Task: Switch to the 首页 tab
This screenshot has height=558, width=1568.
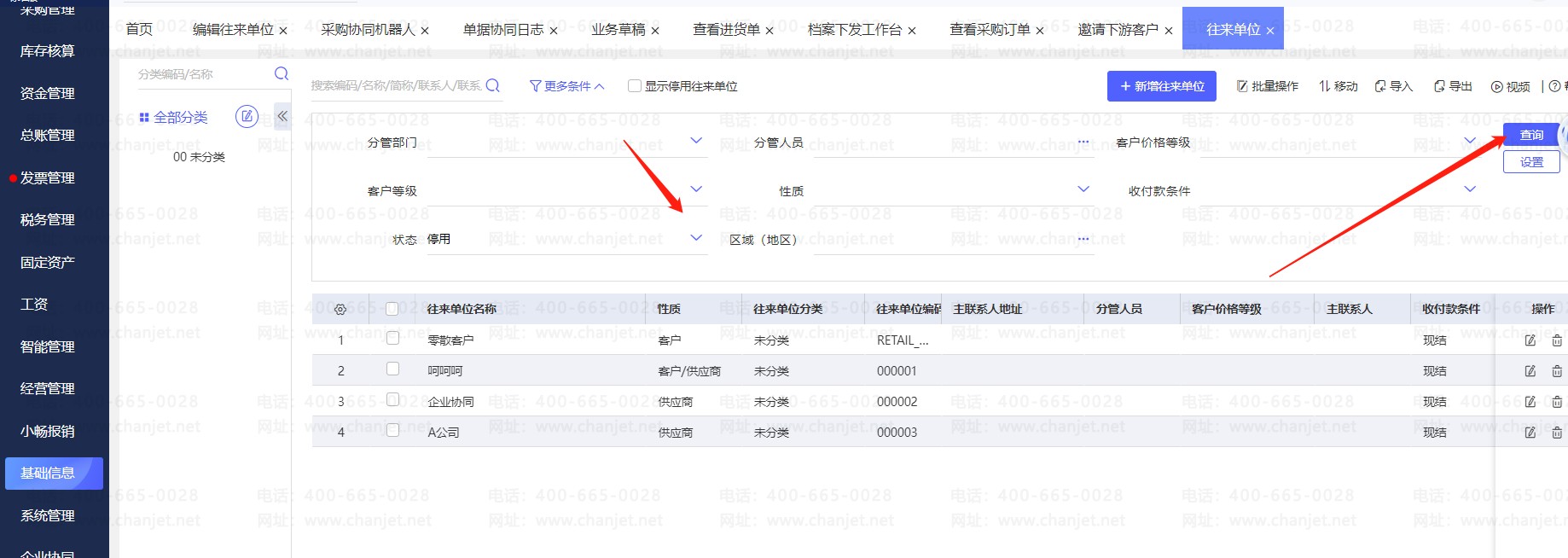Action: pyautogui.click(x=139, y=29)
